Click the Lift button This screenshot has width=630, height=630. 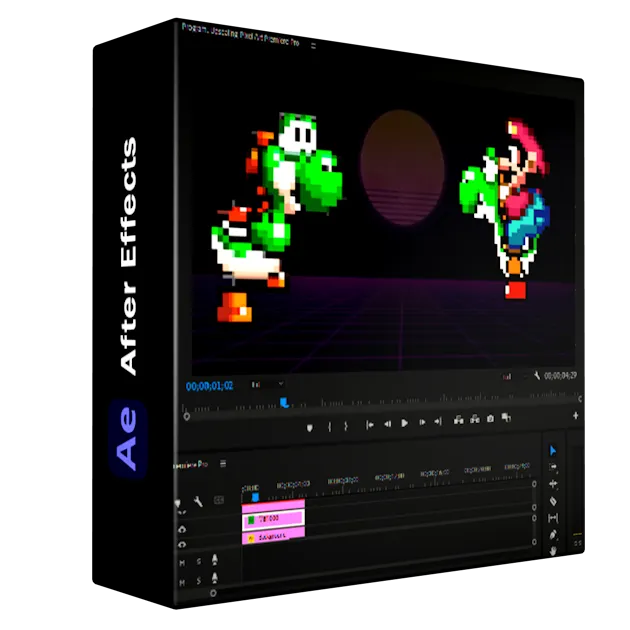pos(458,420)
